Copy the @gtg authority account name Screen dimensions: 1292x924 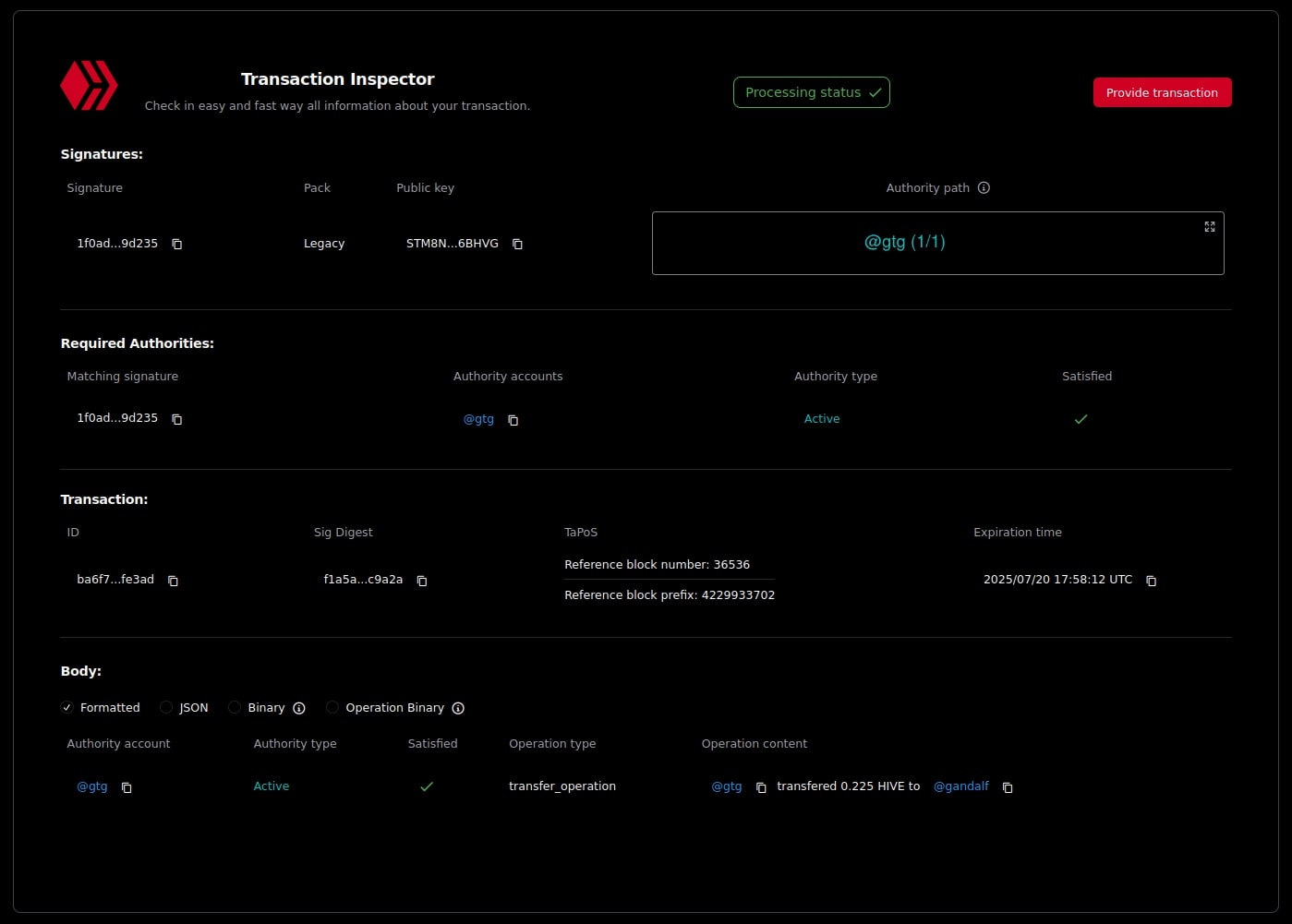(127, 787)
